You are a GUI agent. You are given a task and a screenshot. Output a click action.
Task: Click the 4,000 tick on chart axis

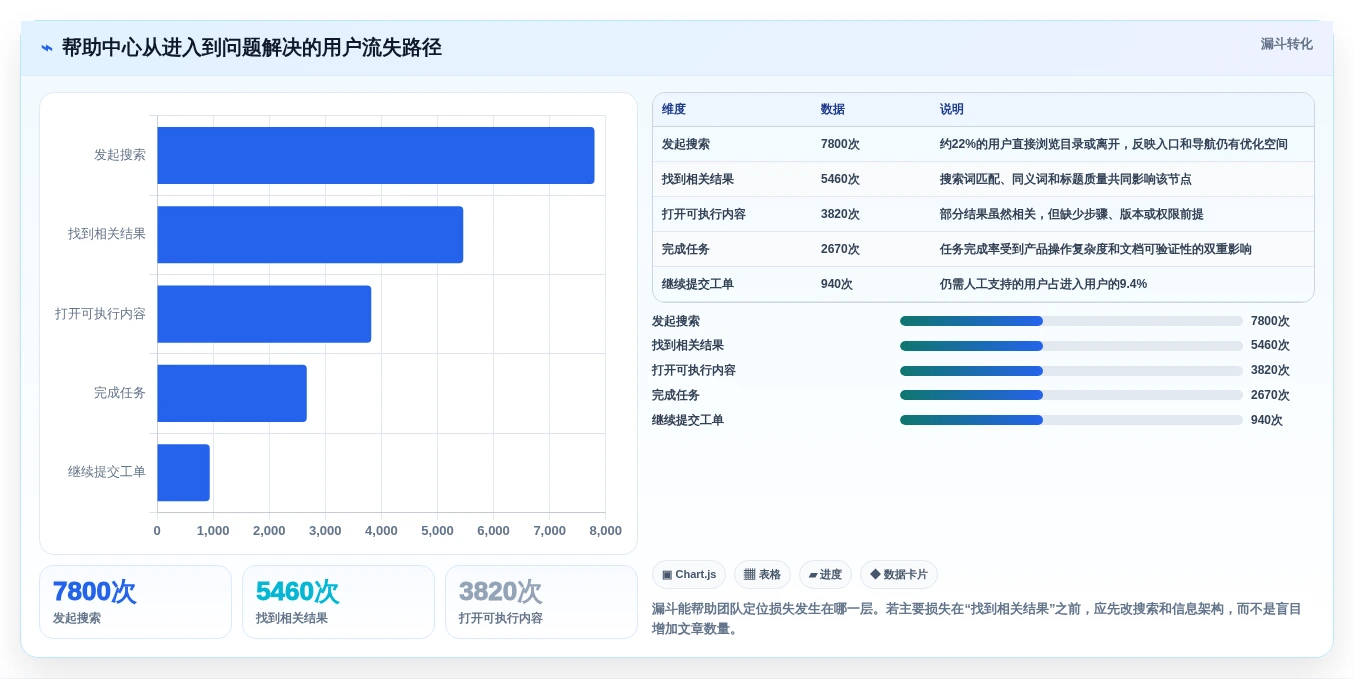(381, 531)
